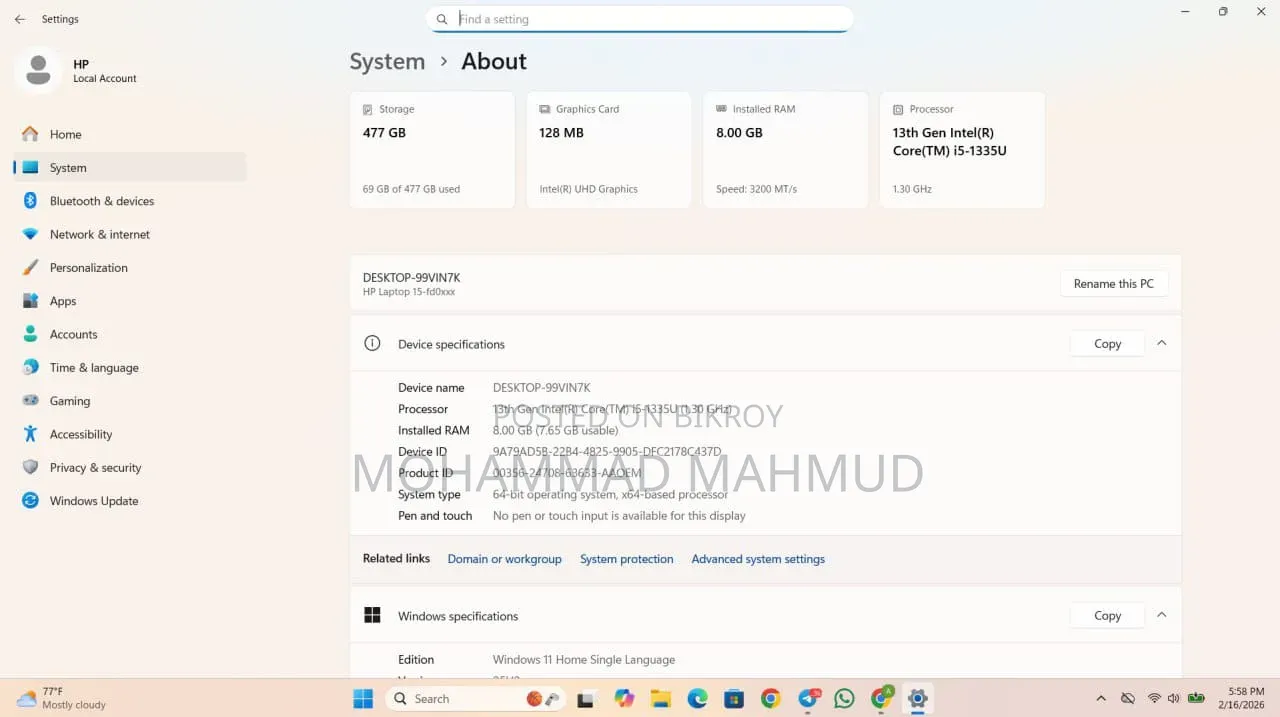This screenshot has height=717, width=1280.
Task: Show hidden system tray icons
Action: coord(1101,698)
